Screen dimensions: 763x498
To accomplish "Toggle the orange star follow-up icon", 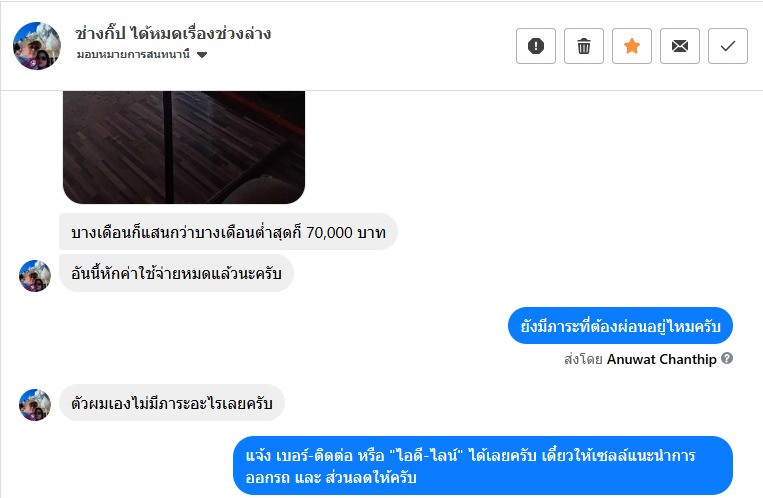I will [x=632, y=46].
